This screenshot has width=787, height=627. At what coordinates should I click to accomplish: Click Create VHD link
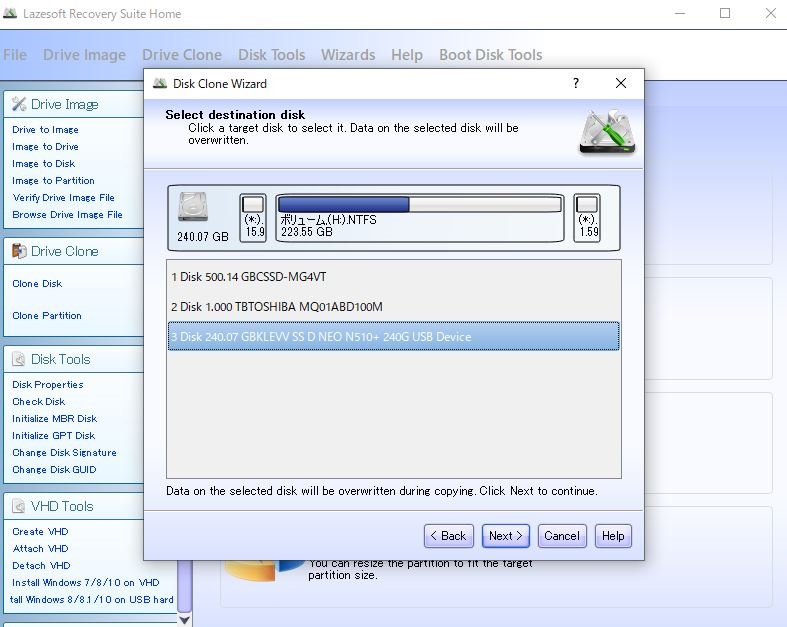(40, 532)
